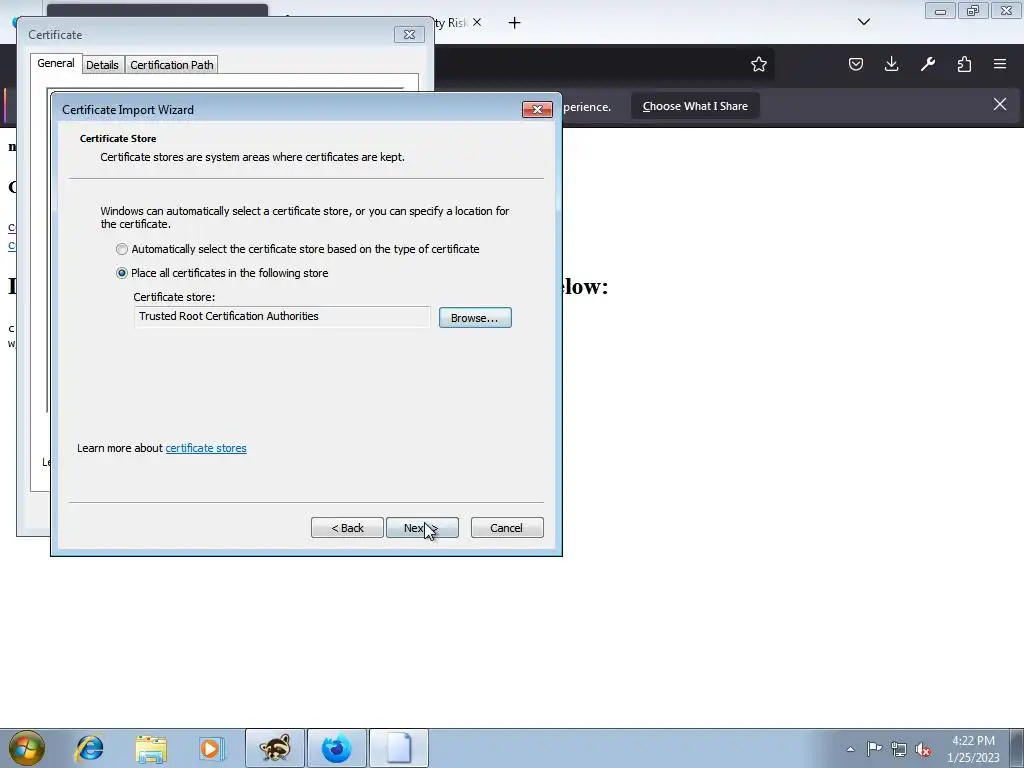Viewport: 1024px width, 768px height.
Task: Switch to Firefox in the taskbar
Action: tap(337, 748)
